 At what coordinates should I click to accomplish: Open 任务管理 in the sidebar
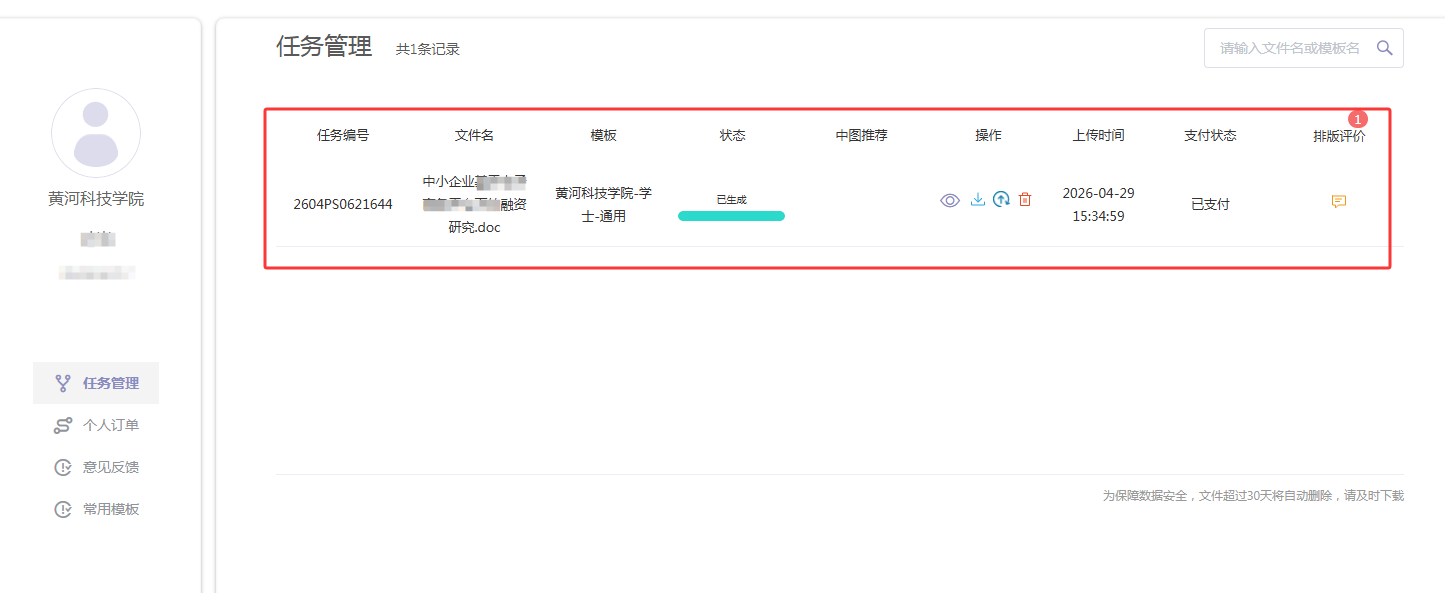[96, 383]
